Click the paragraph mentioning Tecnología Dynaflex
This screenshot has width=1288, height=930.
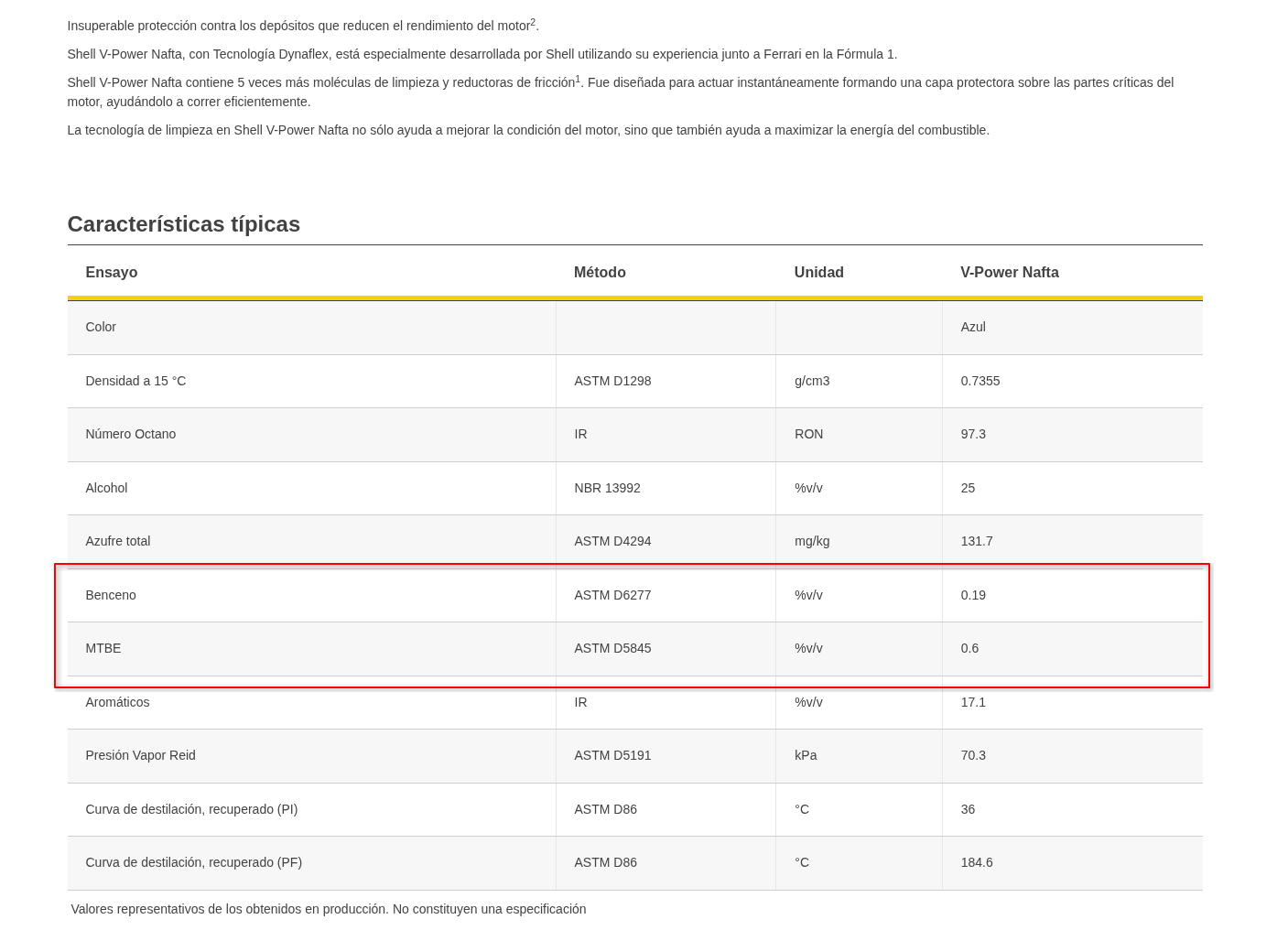(x=482, y=54)
